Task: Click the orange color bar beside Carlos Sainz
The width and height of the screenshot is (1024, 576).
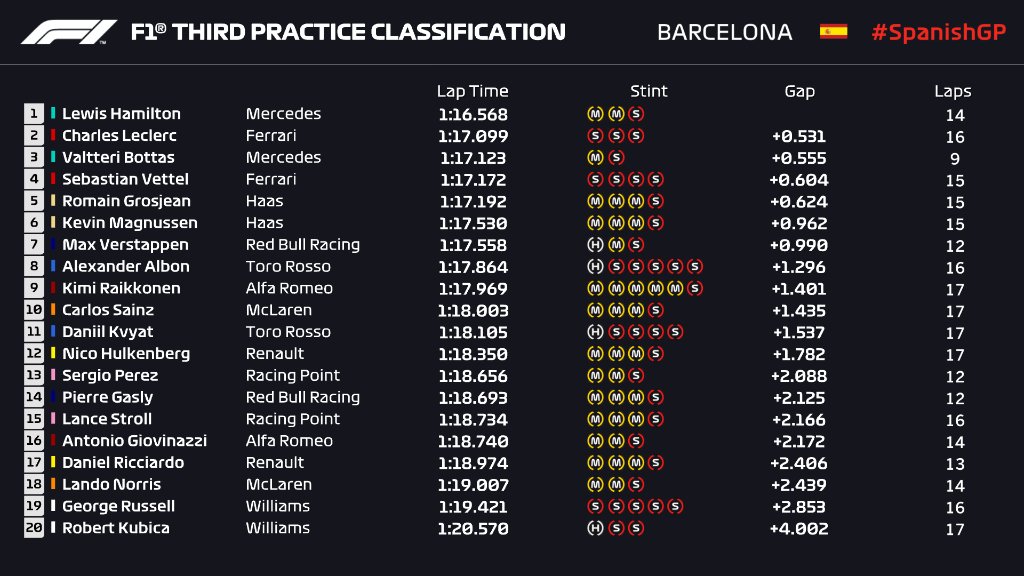Action: [53, 310]
